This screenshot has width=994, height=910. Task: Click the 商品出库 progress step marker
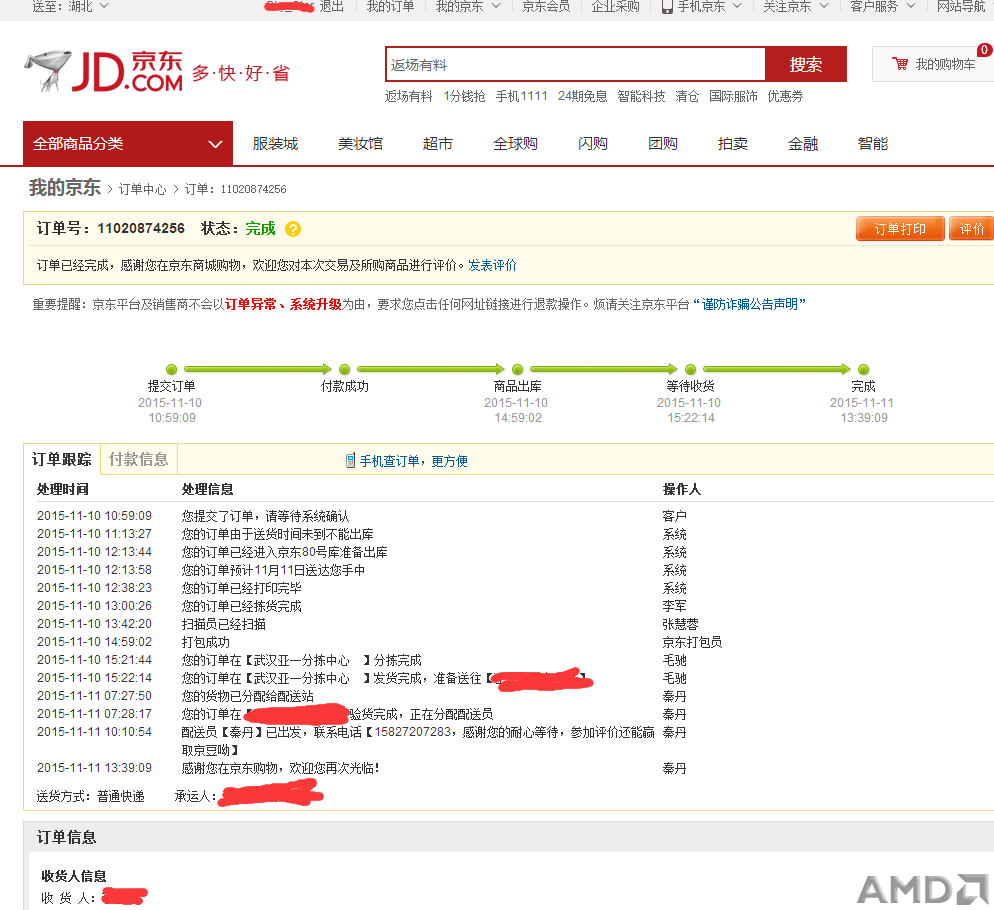(x=518, y=369)
